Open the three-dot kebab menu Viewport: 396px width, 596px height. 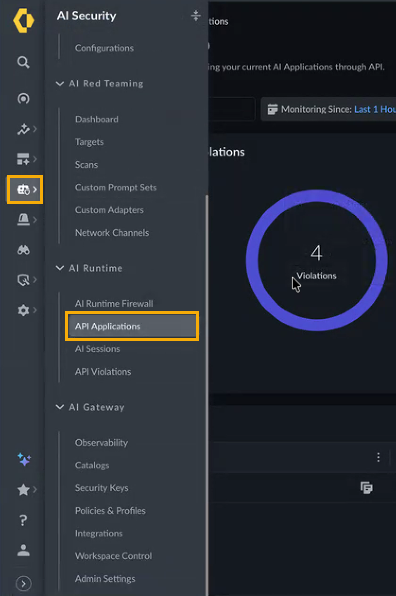point(378,457)
